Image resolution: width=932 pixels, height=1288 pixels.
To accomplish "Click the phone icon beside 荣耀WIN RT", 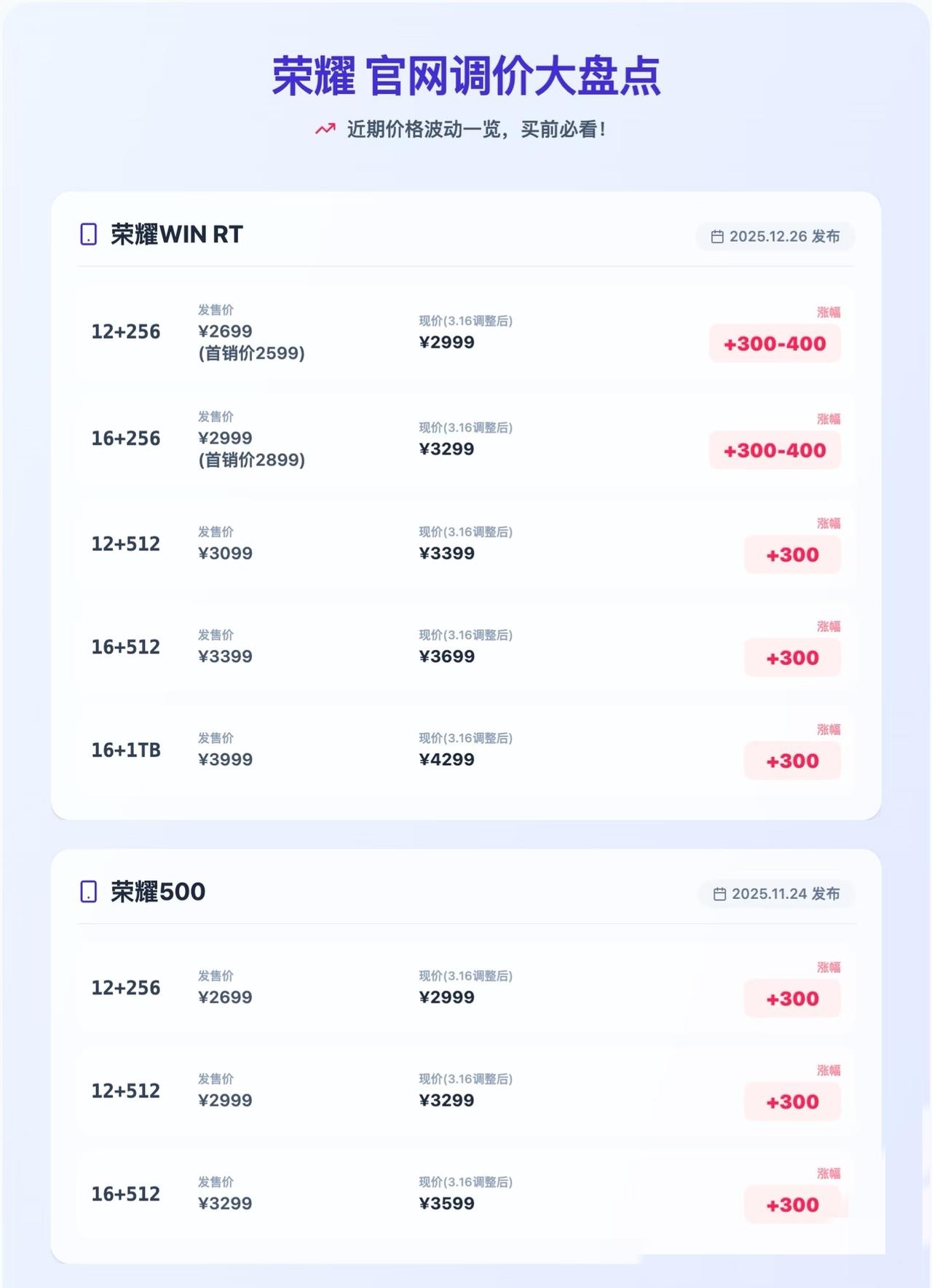I will [88, 235].
